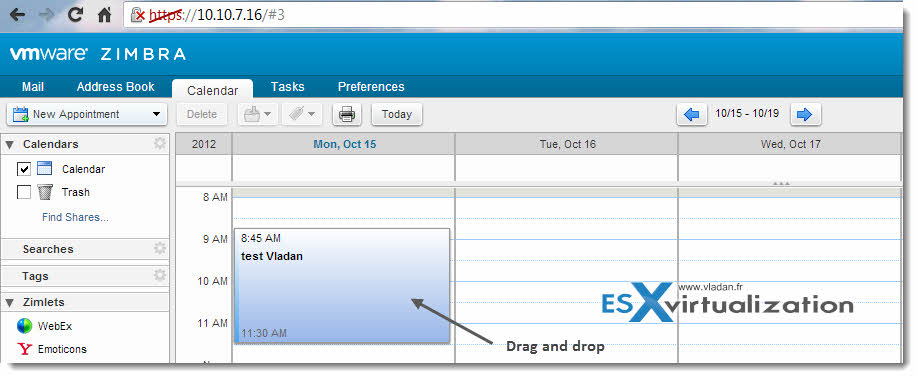
Task: Click the browser reload icon
Action: click(x=76, y=15)
